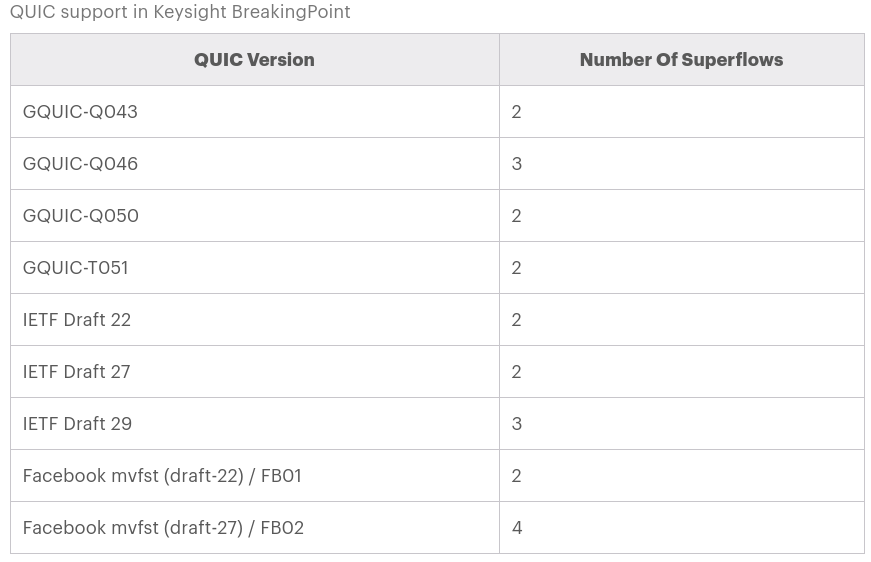
Task: Click the superflows count for GQUIC-Q046
Action: pos(517,164)
